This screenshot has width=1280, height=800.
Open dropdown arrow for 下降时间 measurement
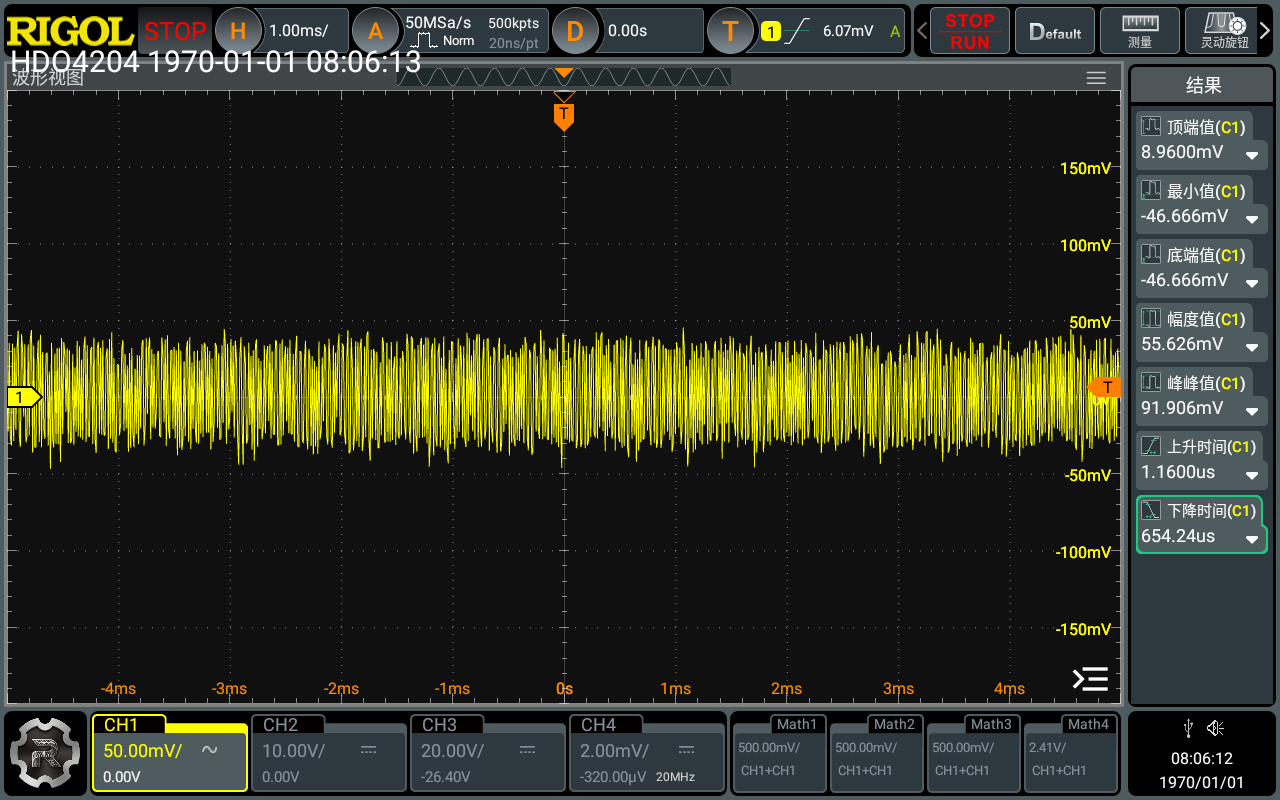point(1251,539)
